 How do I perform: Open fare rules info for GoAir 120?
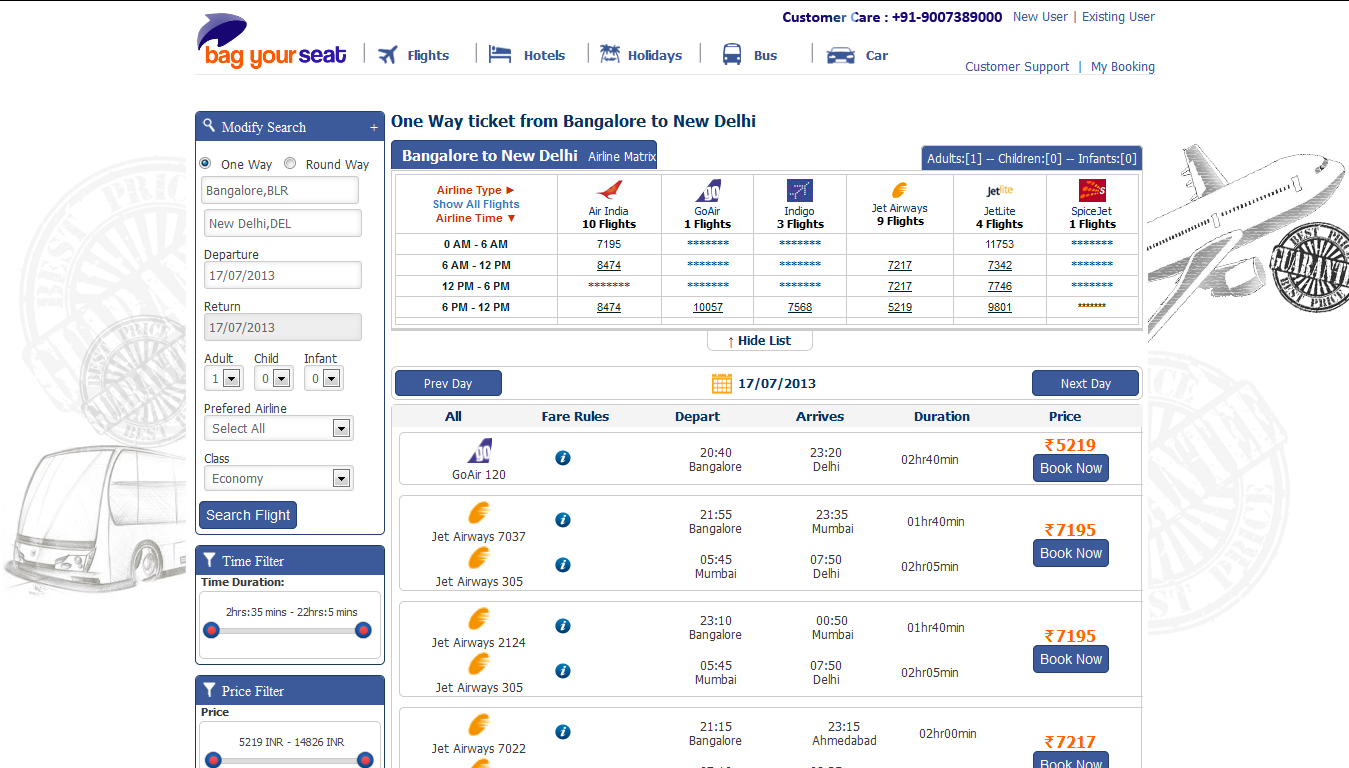click(563, 458)
